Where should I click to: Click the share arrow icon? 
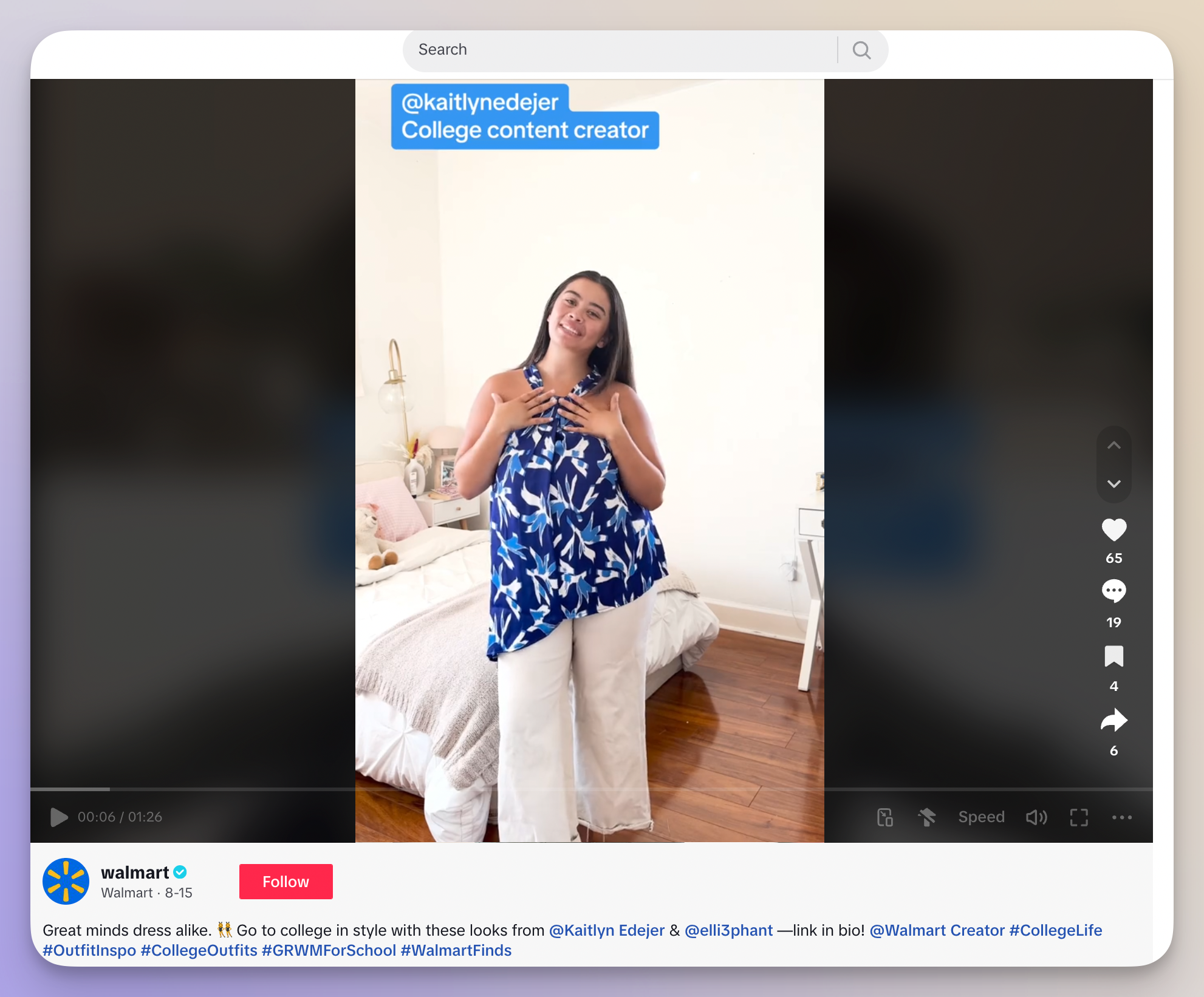tap(1113, 722)
